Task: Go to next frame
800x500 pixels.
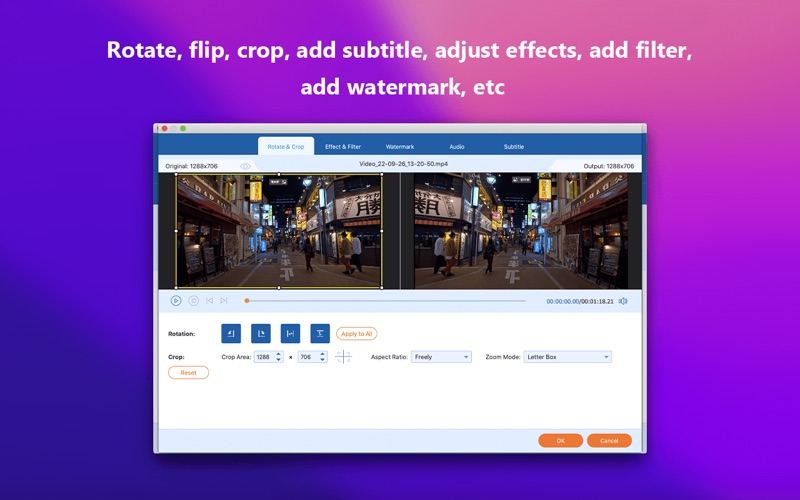Action: click(x=223, y=301)
